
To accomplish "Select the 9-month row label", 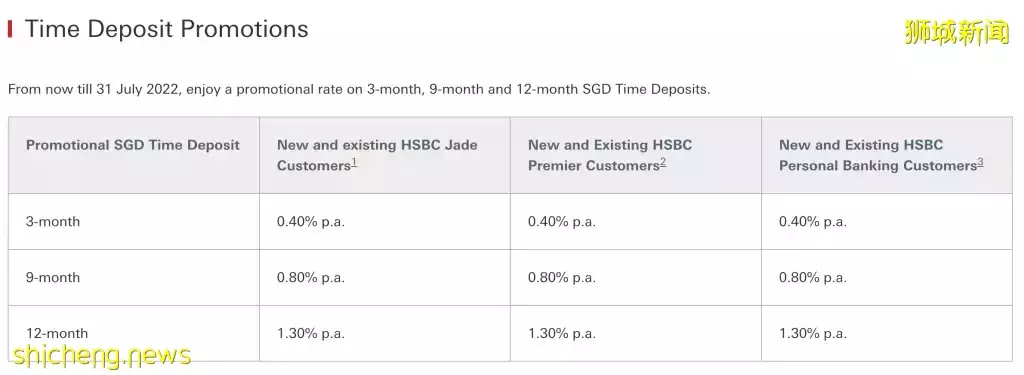I will tap(53, 278).
